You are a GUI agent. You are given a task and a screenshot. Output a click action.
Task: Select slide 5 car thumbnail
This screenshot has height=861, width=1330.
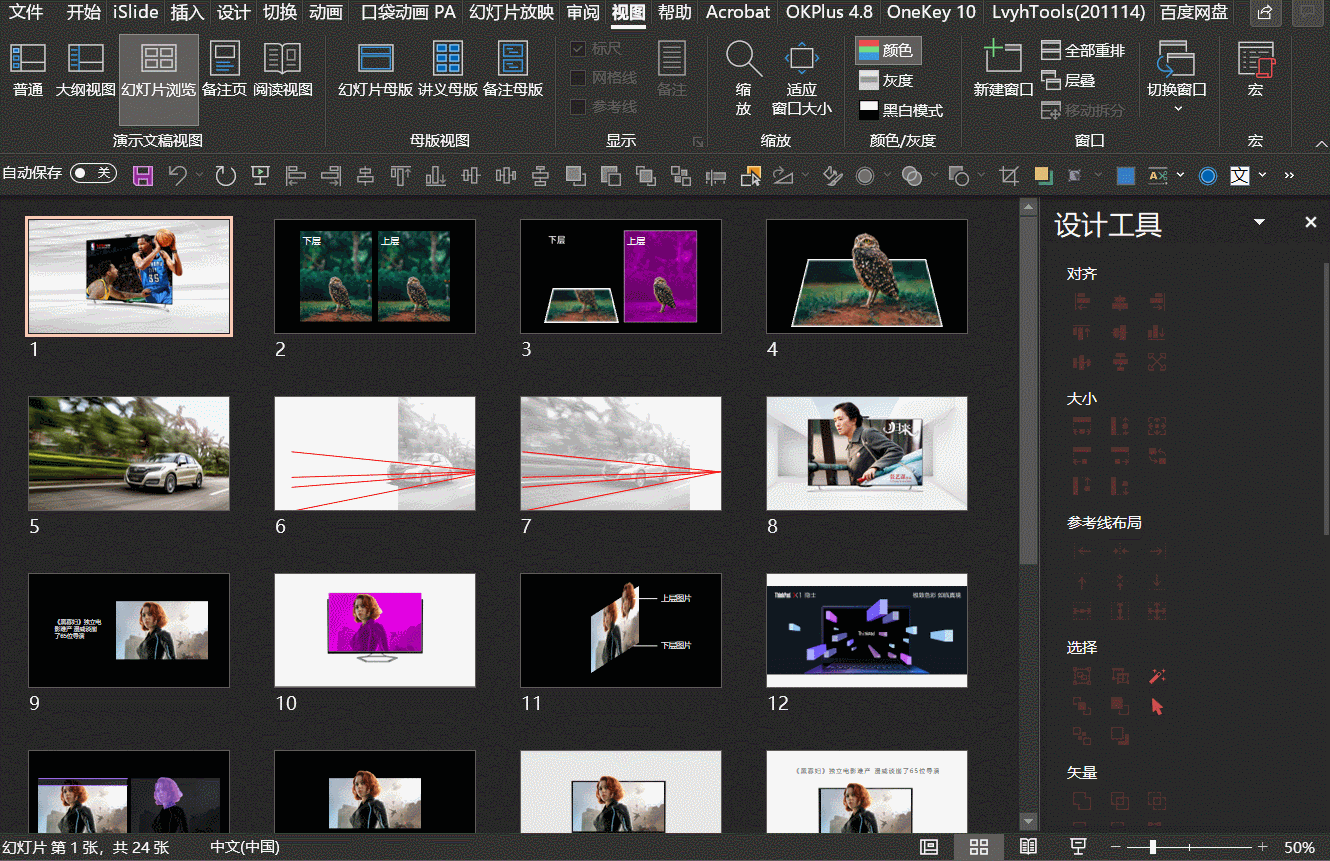point(129,453)
